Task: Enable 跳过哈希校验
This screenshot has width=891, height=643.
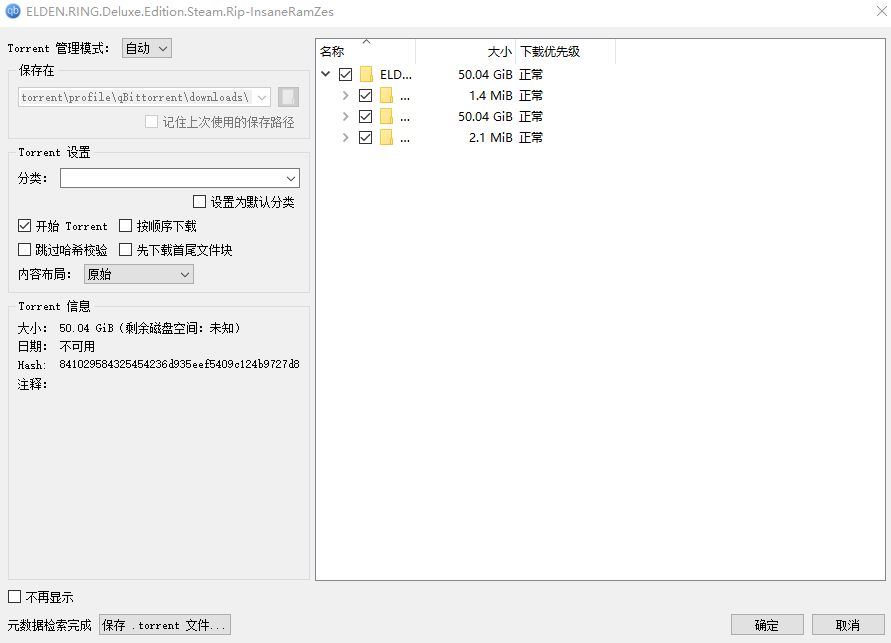Action: pyautogui.click(x=23, y=249)
